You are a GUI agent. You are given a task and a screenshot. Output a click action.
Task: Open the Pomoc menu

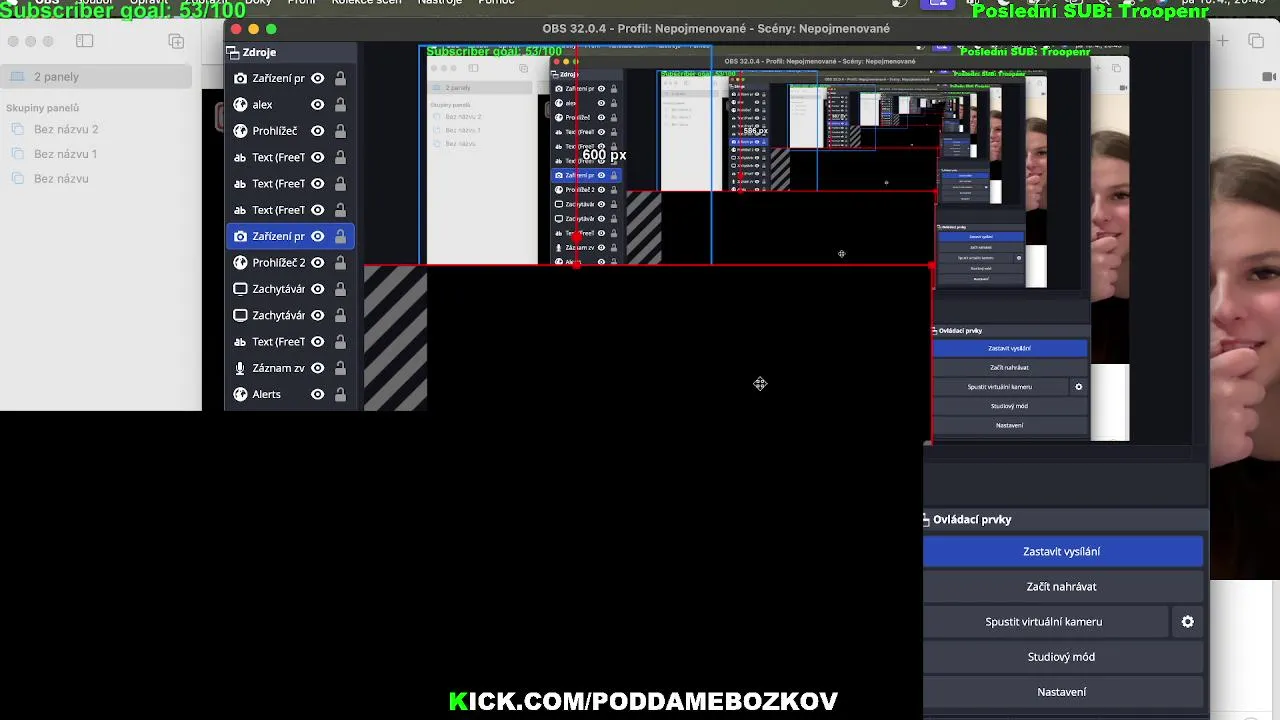[x=496, y=3]
